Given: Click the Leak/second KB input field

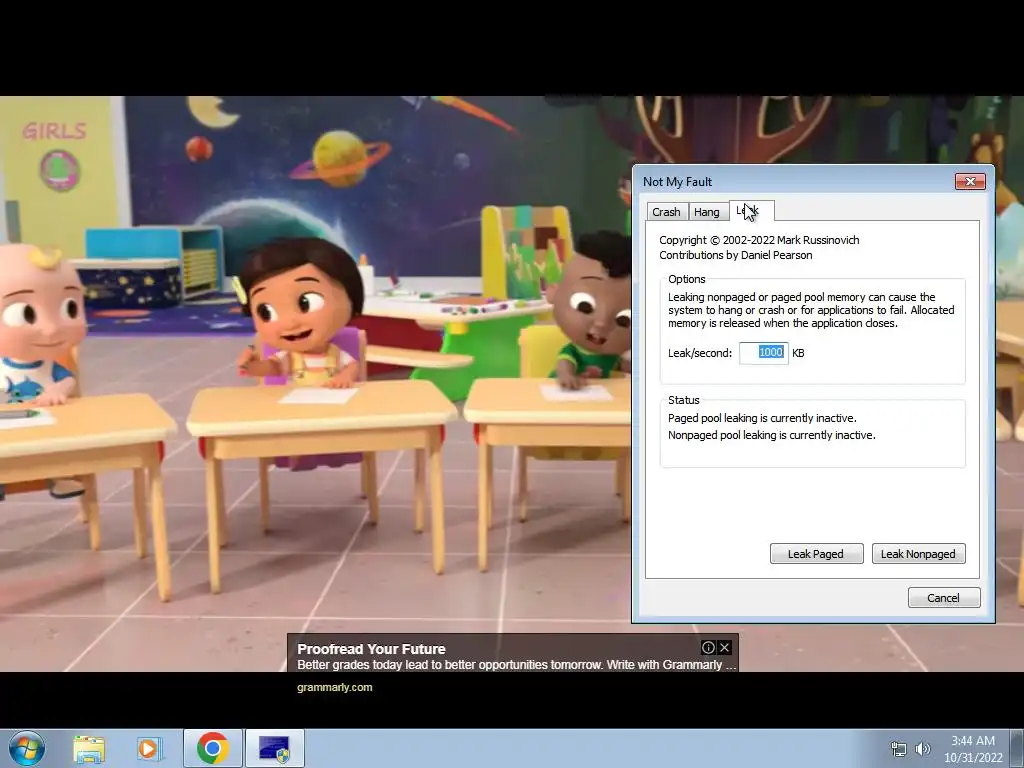Looking at the screenshot, I should 763,353.
